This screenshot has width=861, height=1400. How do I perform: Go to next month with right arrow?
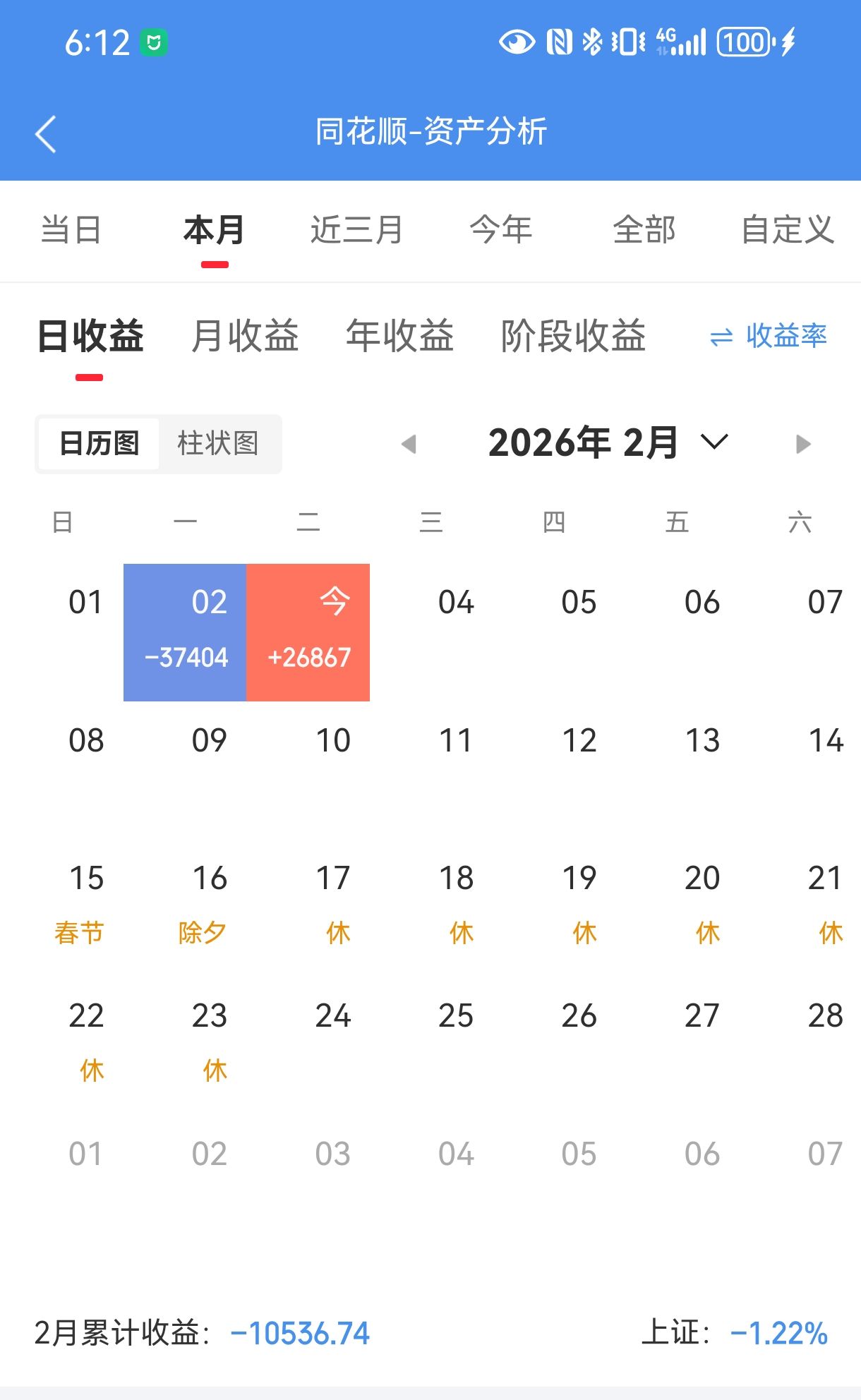(802, 444)
